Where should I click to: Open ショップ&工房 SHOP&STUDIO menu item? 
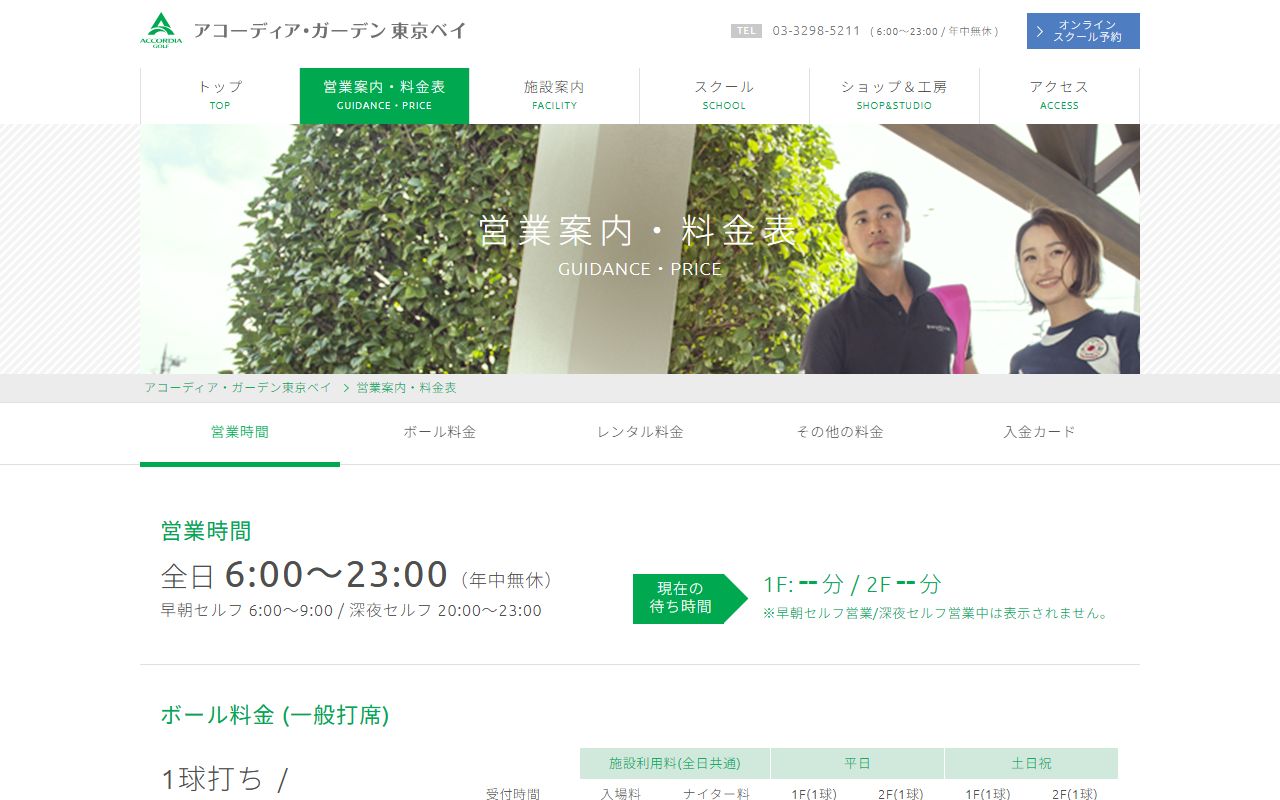coord(894,96)
